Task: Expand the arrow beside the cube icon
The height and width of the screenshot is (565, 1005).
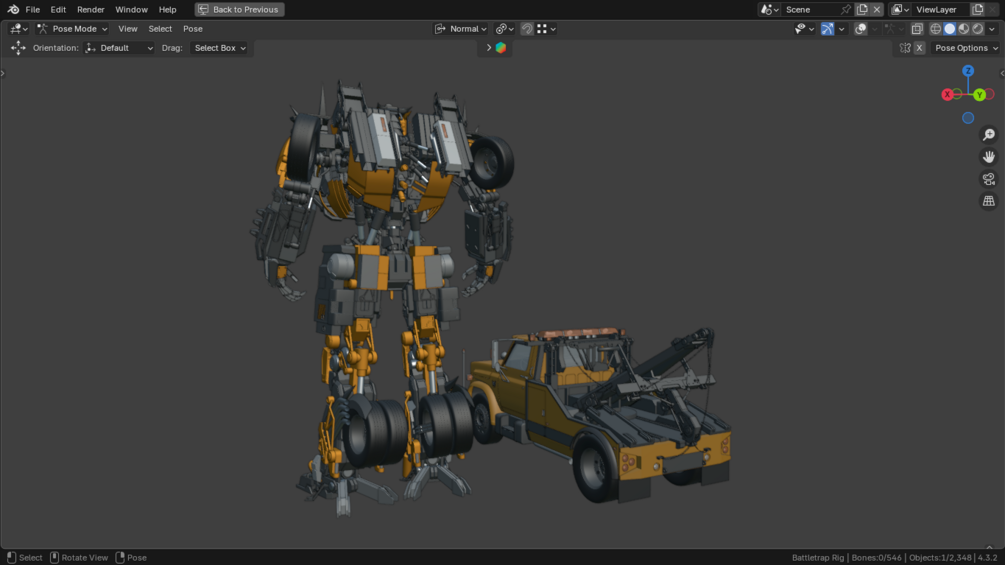Action: tap(488, 48)
